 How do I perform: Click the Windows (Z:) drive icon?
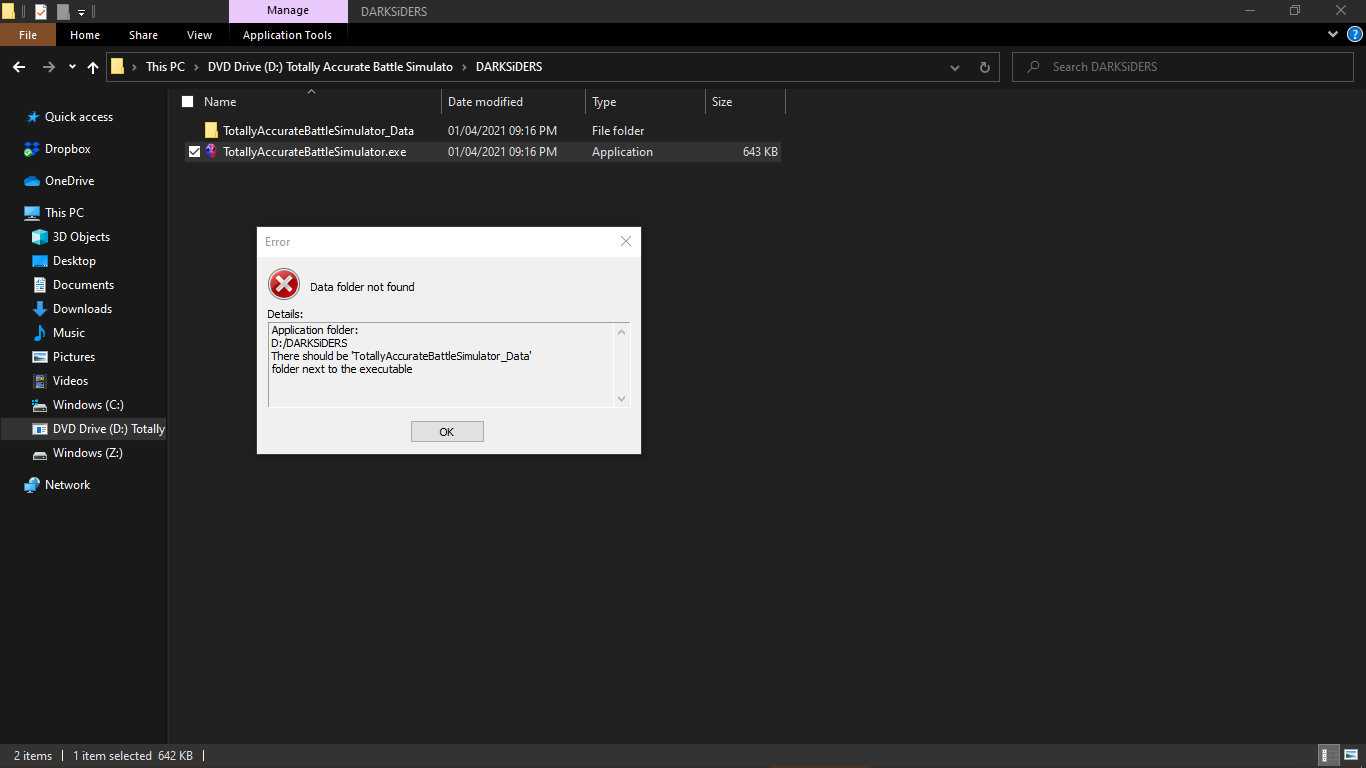coord(40,453)
